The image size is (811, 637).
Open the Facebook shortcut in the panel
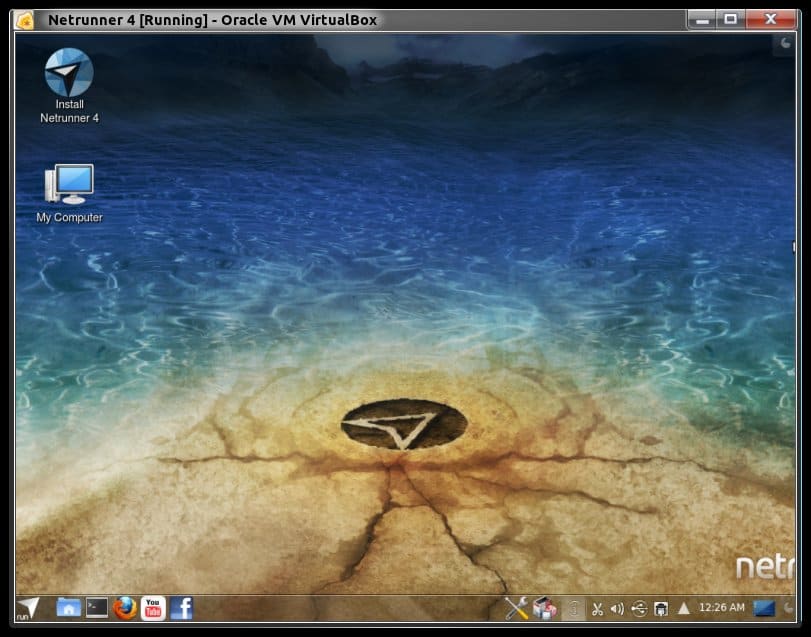pyautogui.click(x=181, y=607)
